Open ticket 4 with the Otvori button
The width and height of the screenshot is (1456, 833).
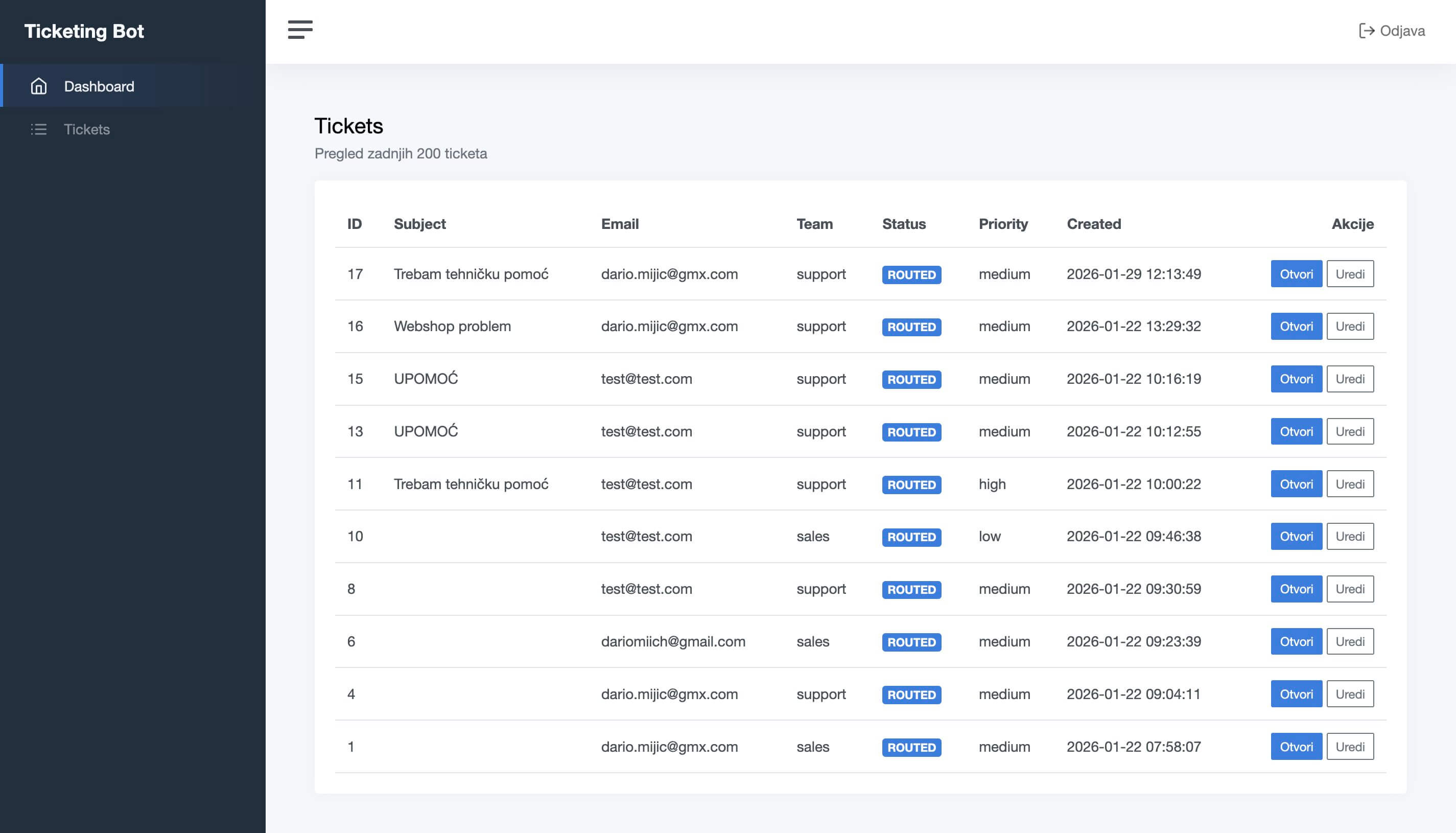(x=1296, y=694)
